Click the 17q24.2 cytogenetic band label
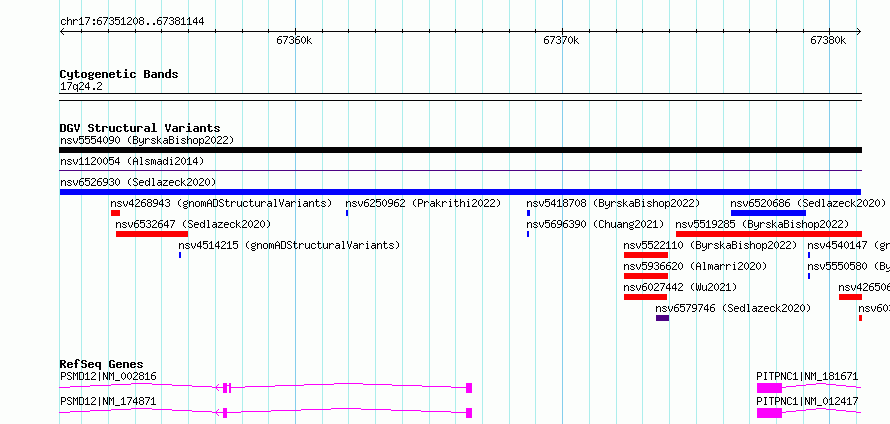This screenshot has width=890, height=424. (81, 87)
